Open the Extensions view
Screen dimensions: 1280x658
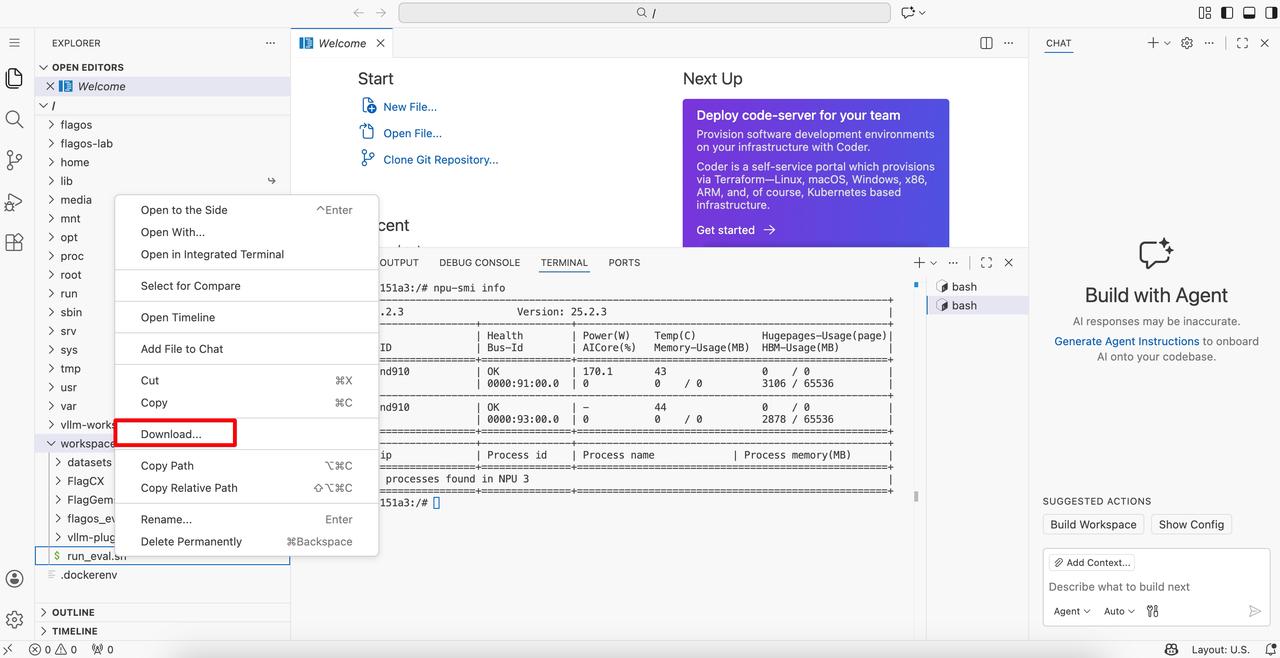(14, 243)
